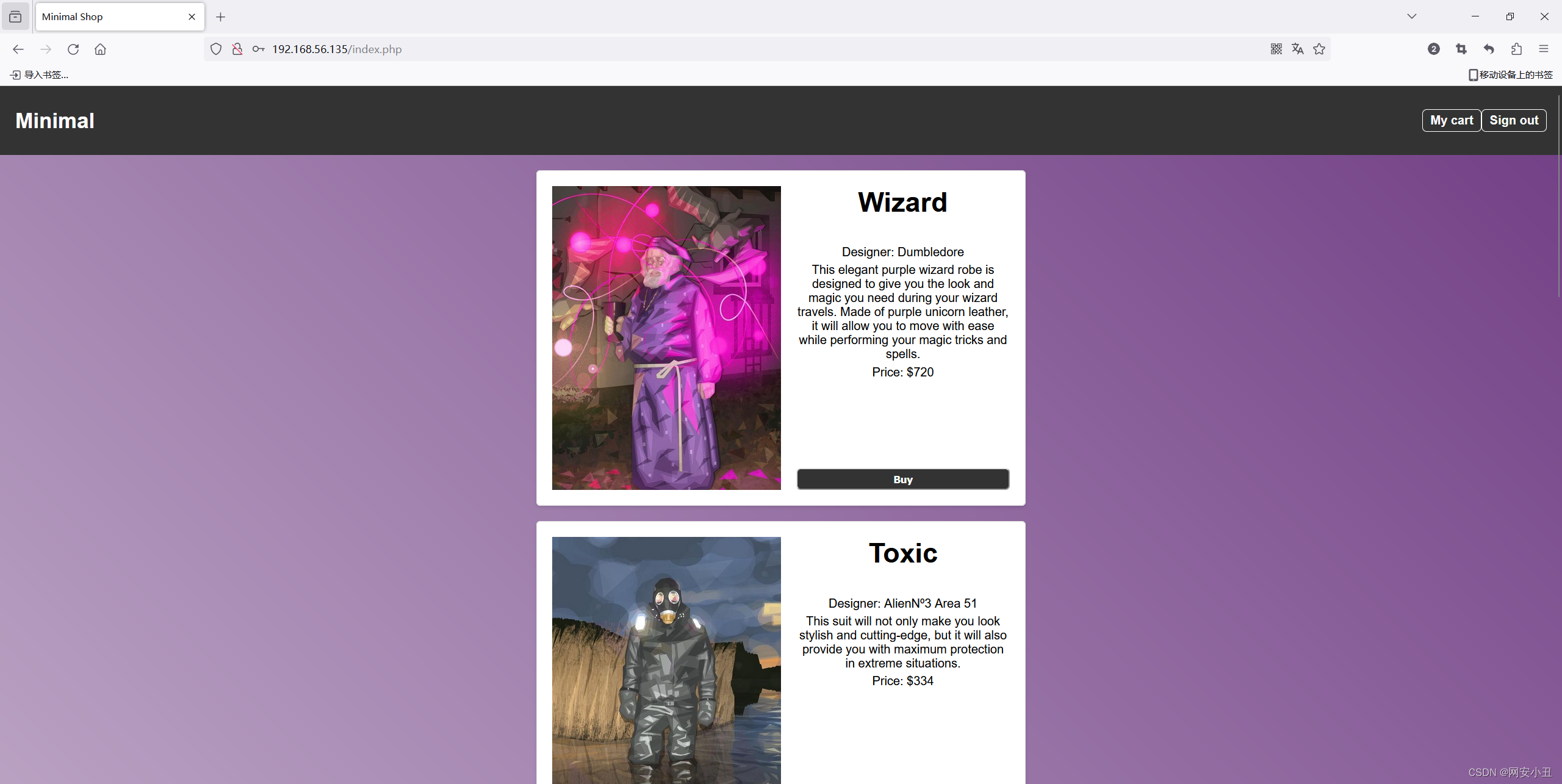Screen dimensions: 1562x784
Task: Click the browser home icon
Action: (100, 49)
